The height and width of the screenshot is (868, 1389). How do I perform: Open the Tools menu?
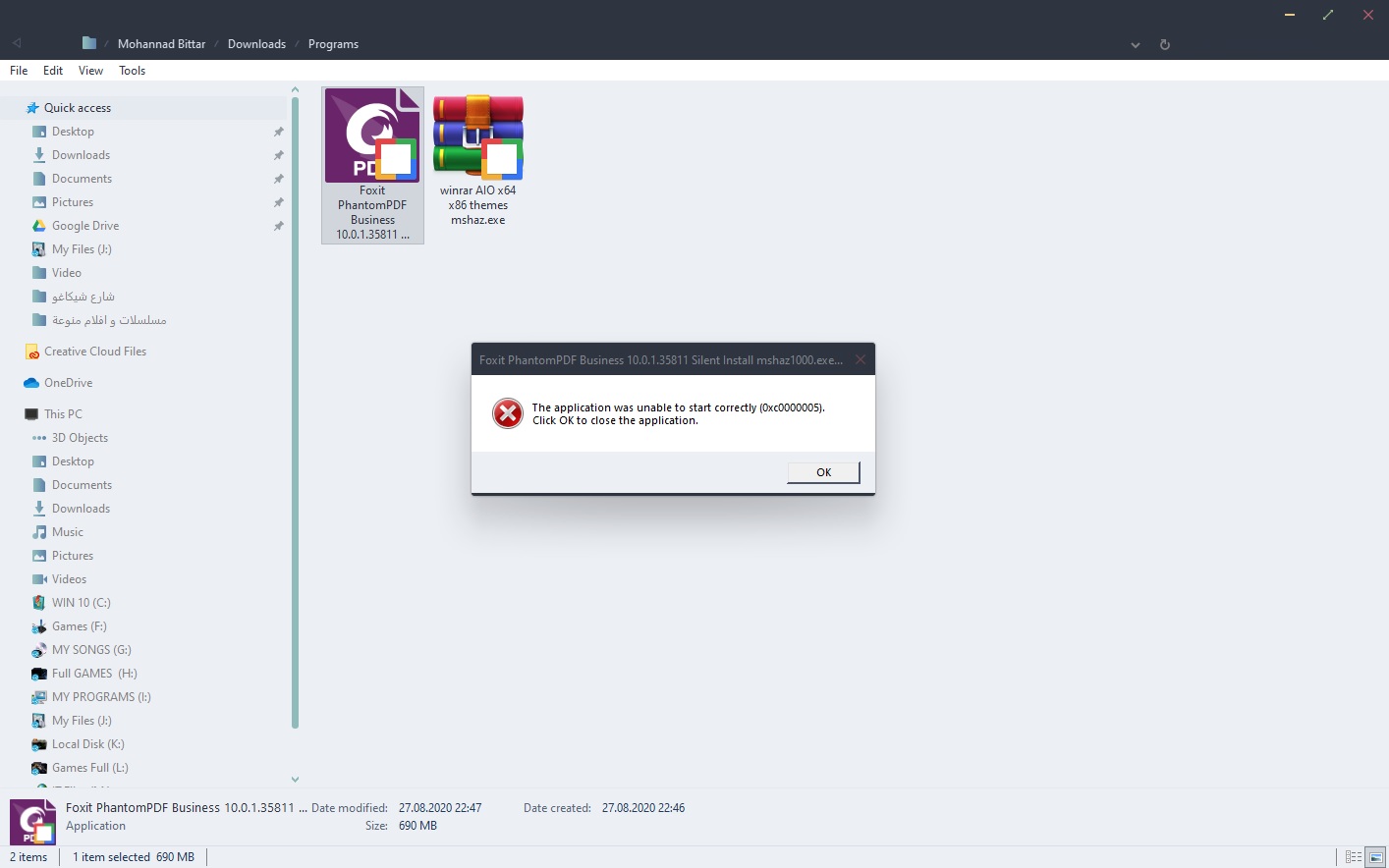(132, 71)
